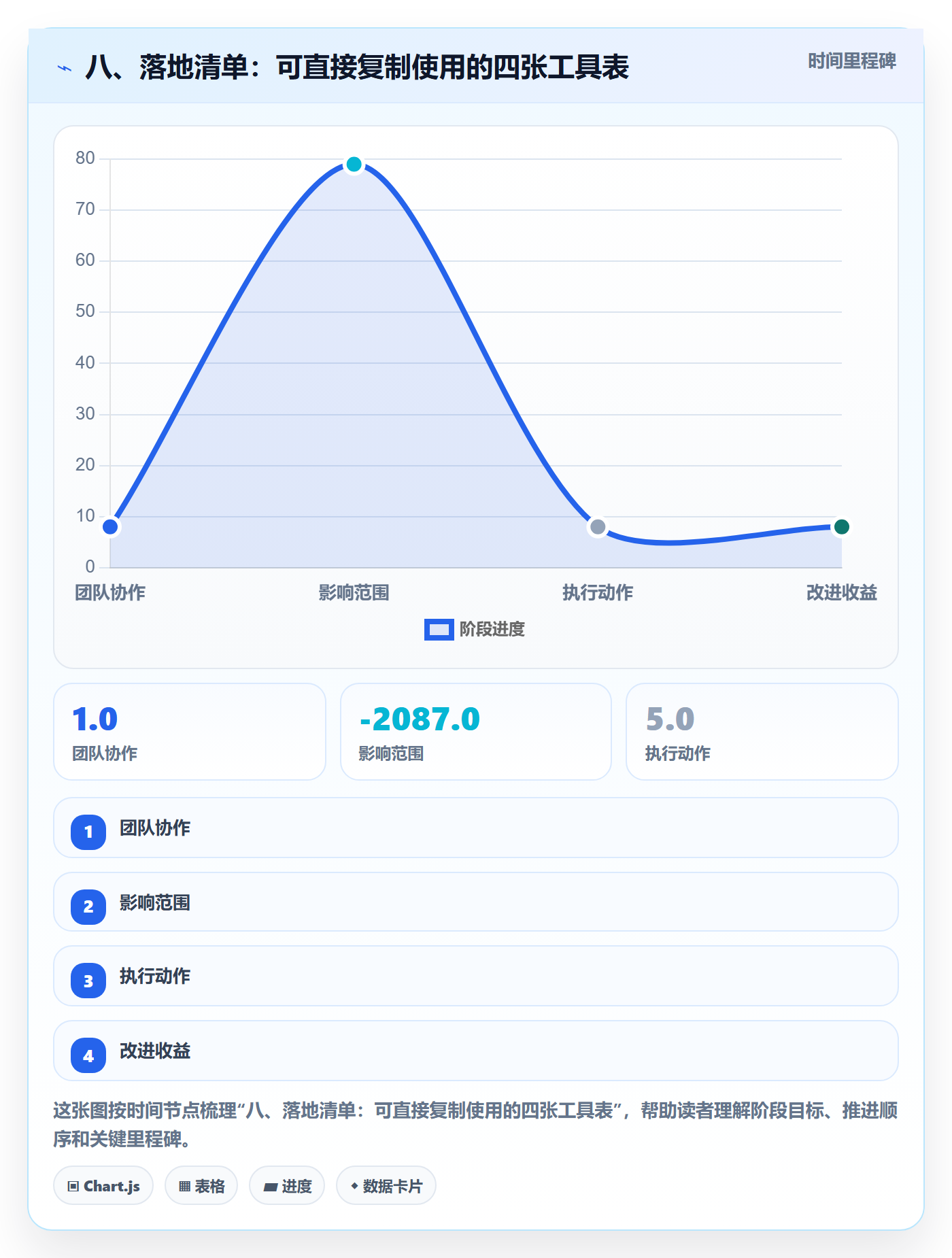Click the 阶段进度 legend label

[492, 630]
